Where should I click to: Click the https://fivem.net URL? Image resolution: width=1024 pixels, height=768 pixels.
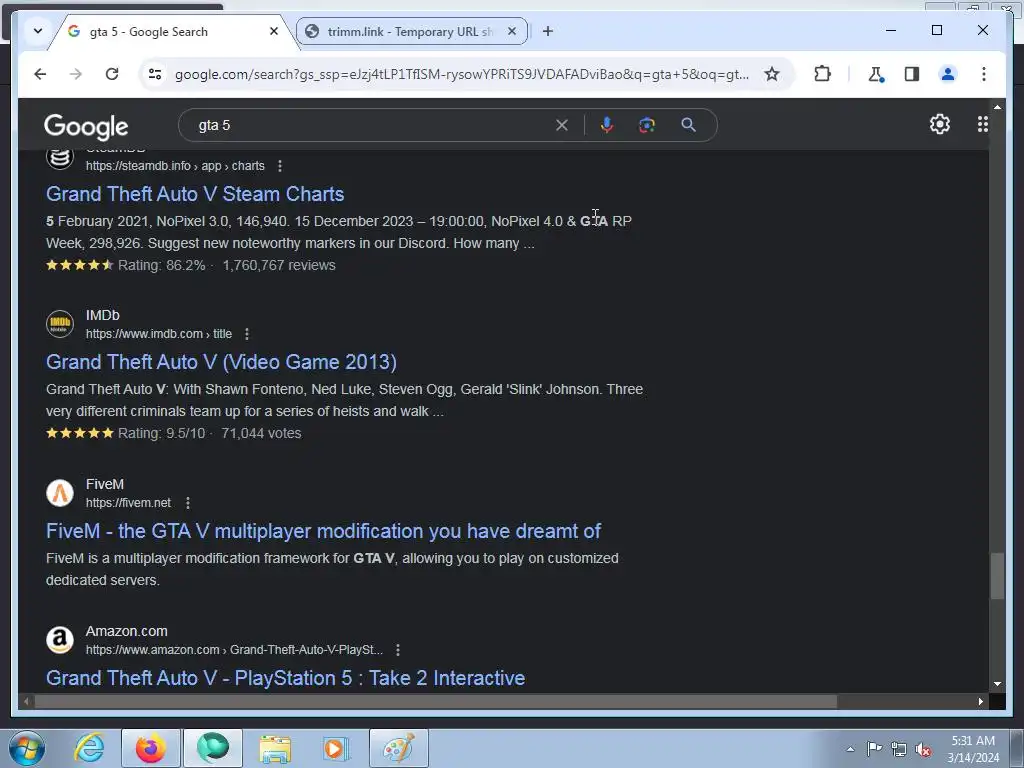(x=129, y=503)
